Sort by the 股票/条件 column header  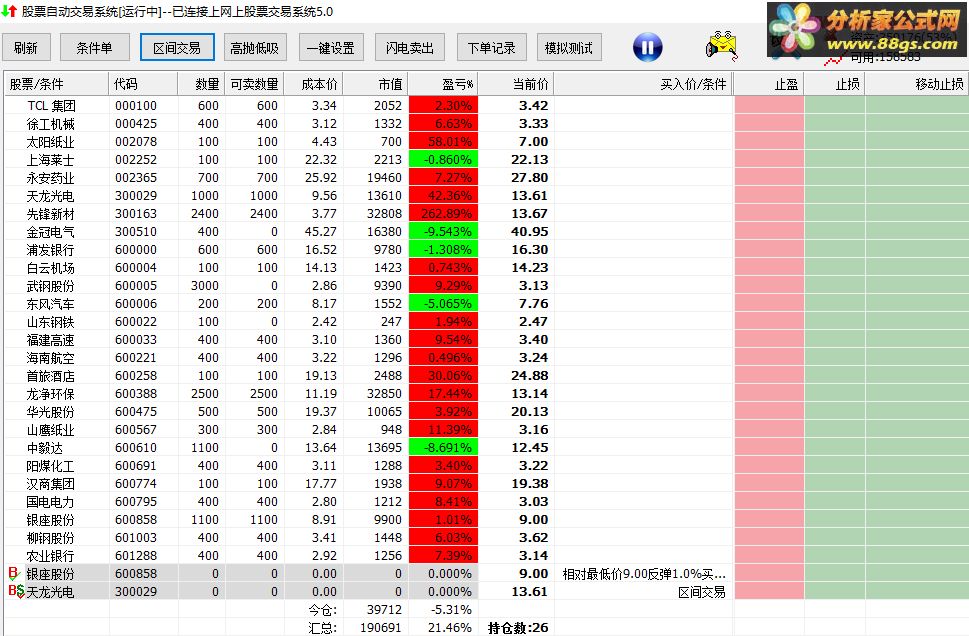(x=57, y=84)
